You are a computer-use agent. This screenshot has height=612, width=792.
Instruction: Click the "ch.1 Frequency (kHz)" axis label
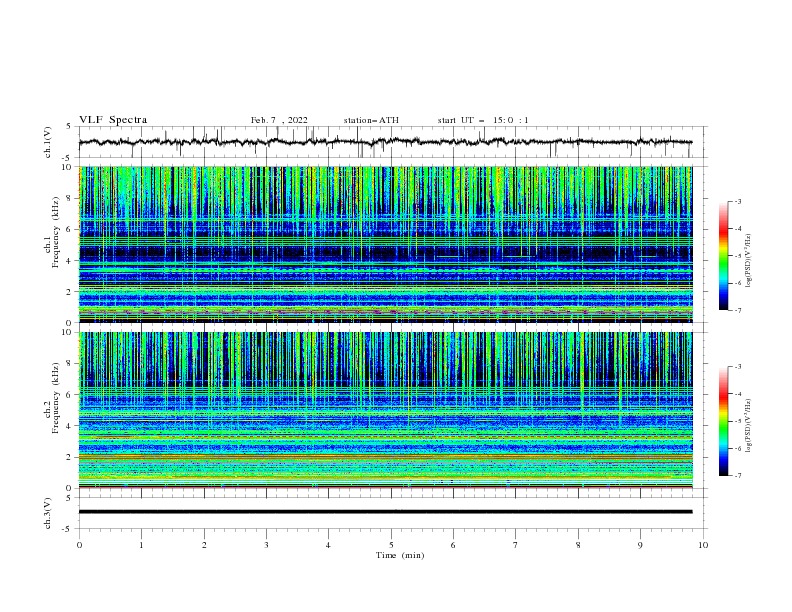pos(52,232)
